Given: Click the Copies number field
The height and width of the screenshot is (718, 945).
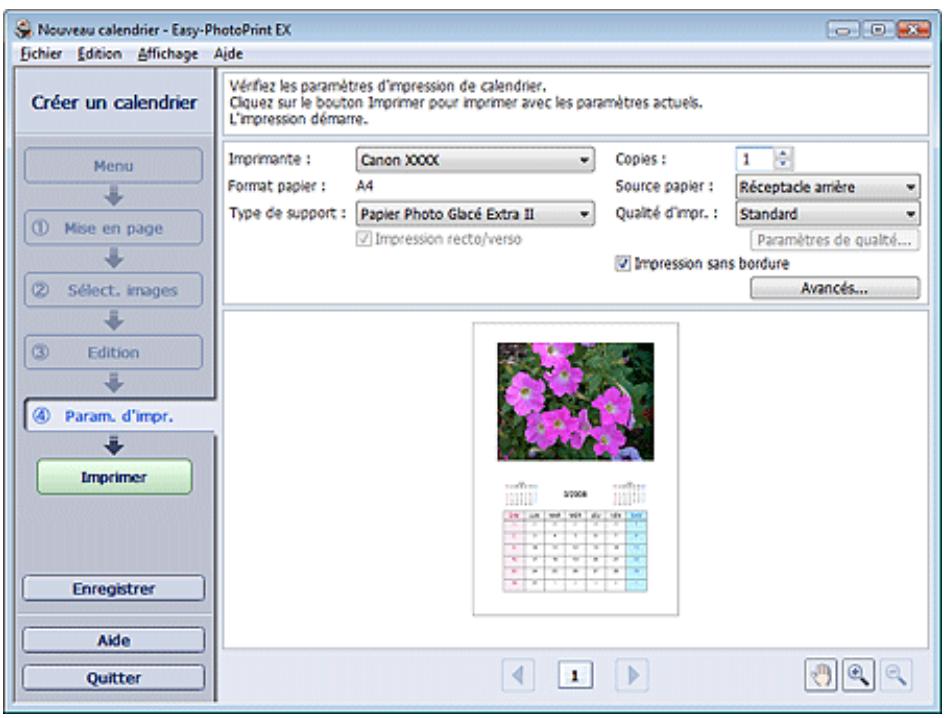Looking at the screenshot, I should tap(755, 159).
